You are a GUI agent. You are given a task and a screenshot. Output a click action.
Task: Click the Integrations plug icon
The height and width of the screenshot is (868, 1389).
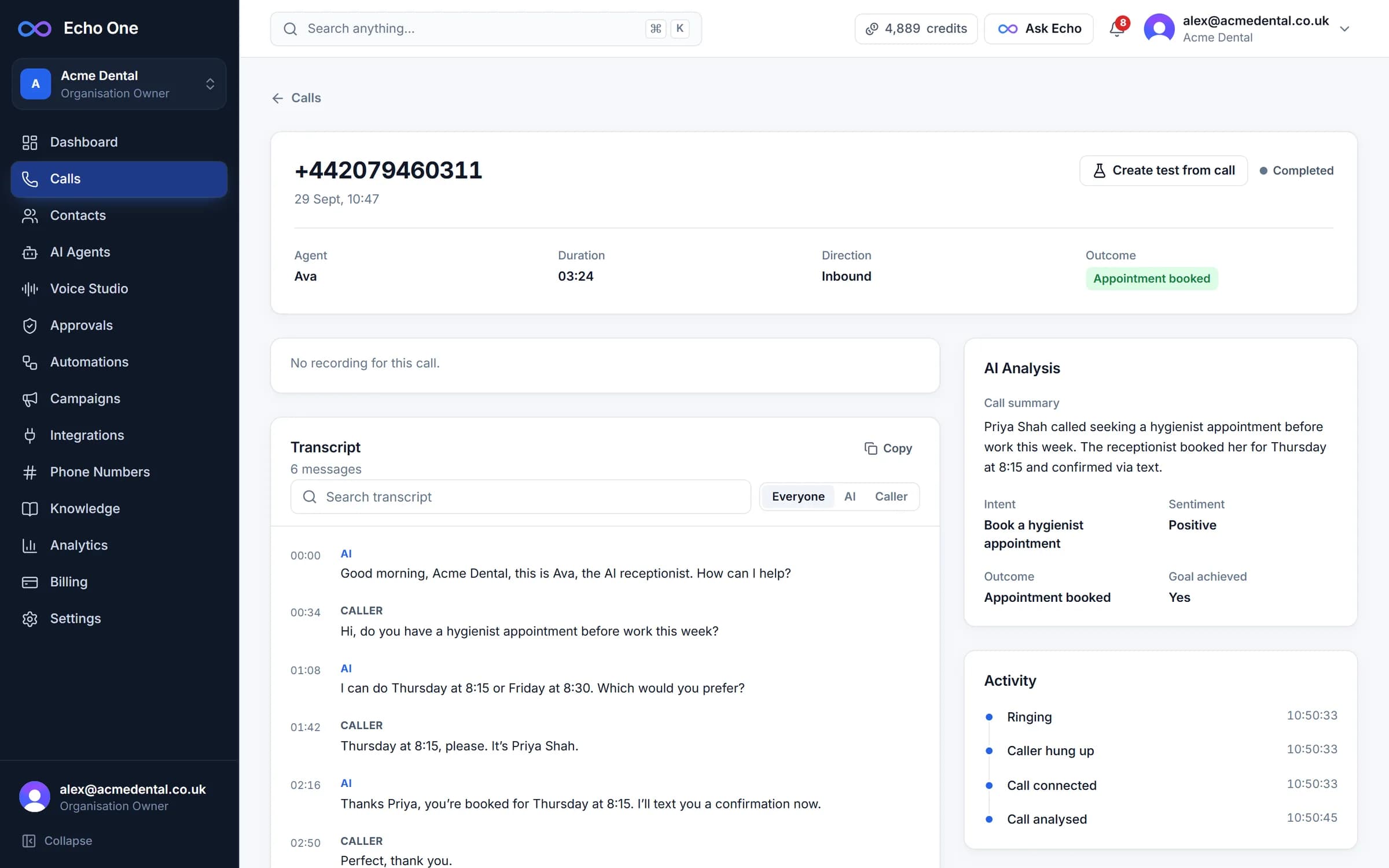[30, 436]
